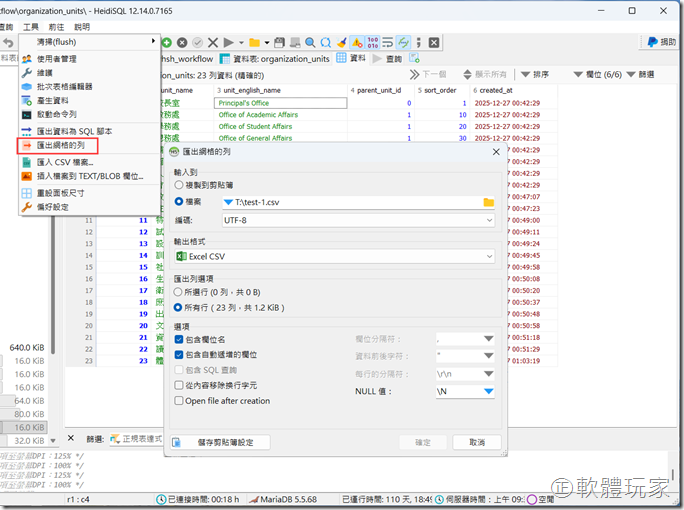Choose 所選行 export rows radio button
The height and width of the screenshot is (510, 684).
point(180,294)
